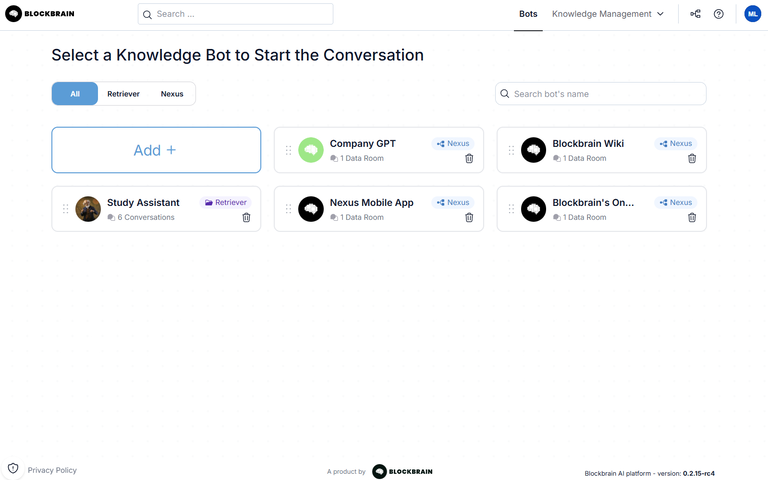Click the ML user avatar

pyautogui.click(x=752, y=14)
